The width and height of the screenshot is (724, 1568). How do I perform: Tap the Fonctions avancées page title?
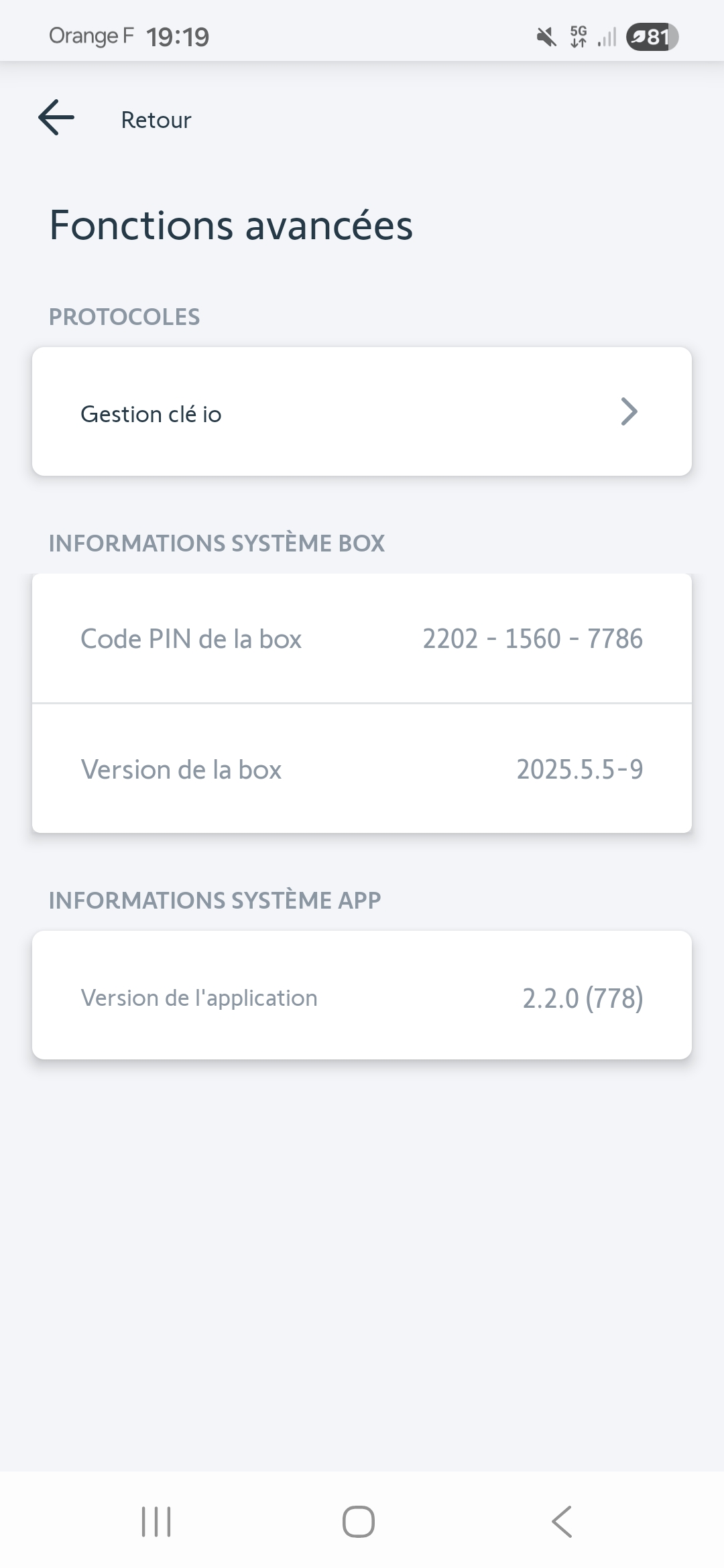pyautogui.click(x=231, y=225)
